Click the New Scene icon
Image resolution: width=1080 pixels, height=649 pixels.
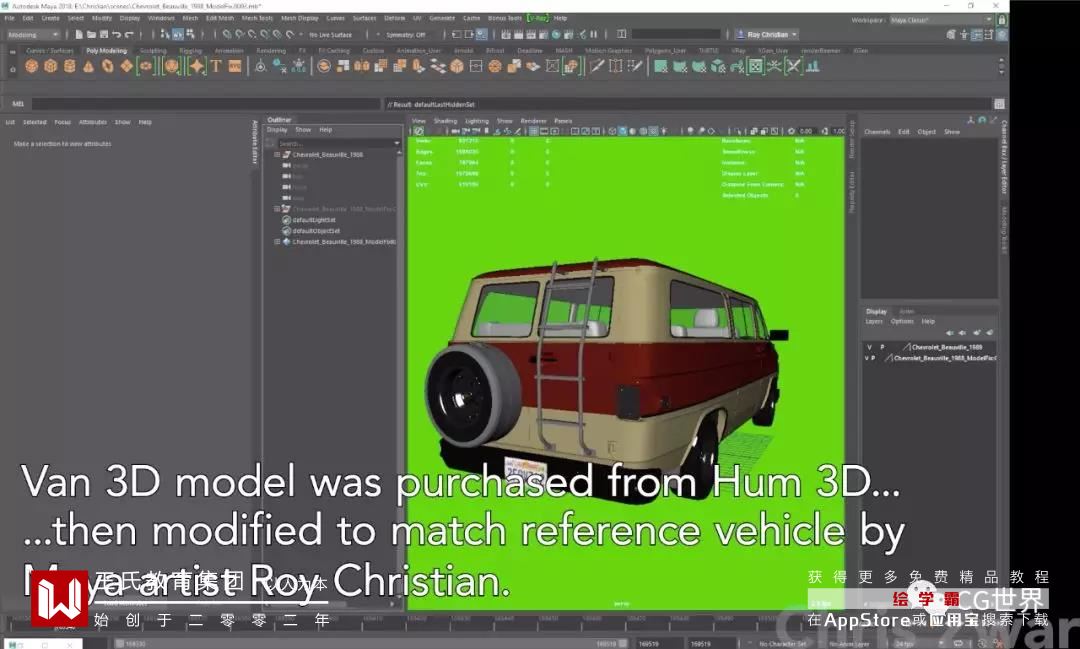pos(79,34)
